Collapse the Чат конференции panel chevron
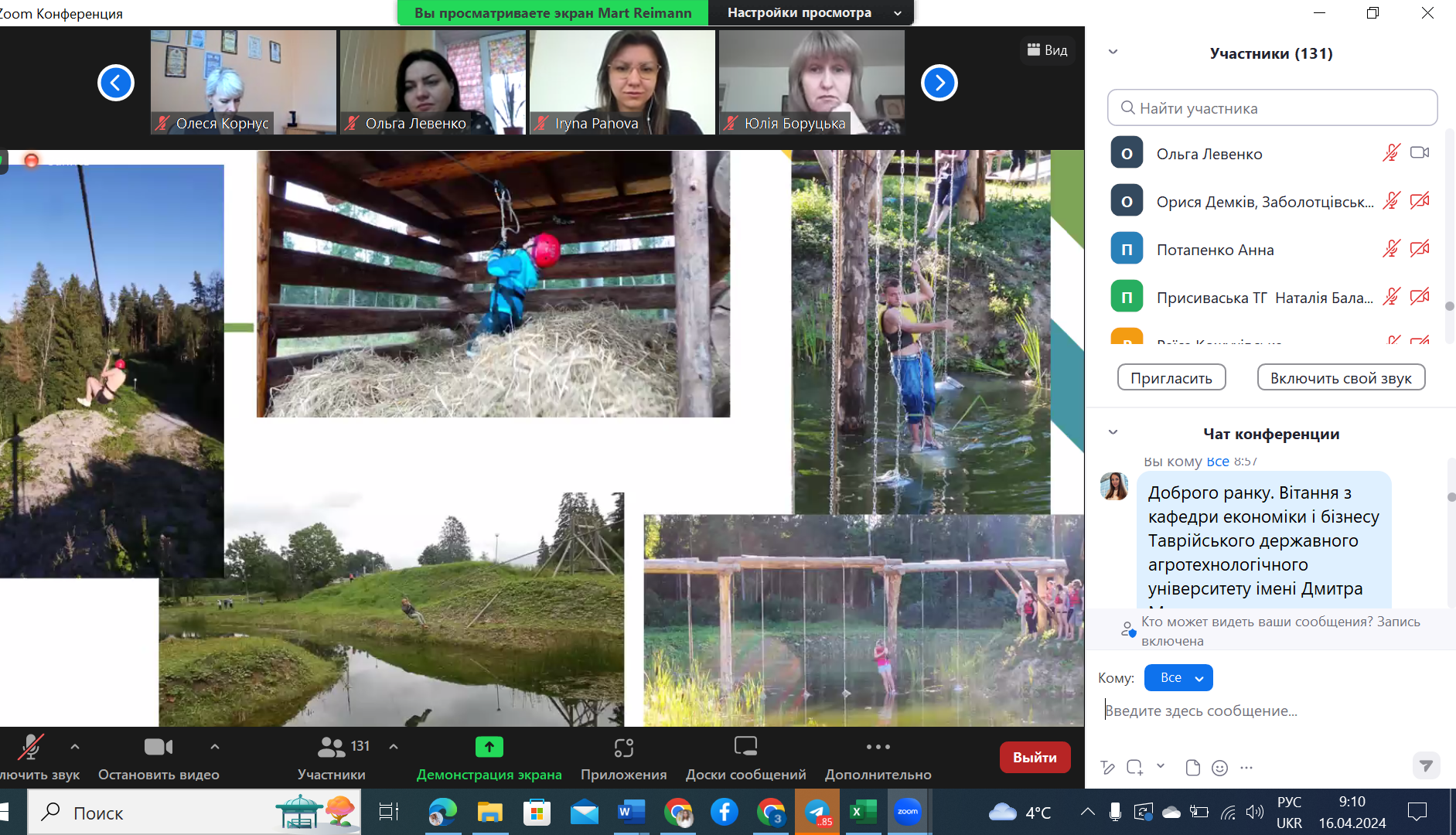The image size is (1456, 835). pyautogui.click(x=1113, y=432)
